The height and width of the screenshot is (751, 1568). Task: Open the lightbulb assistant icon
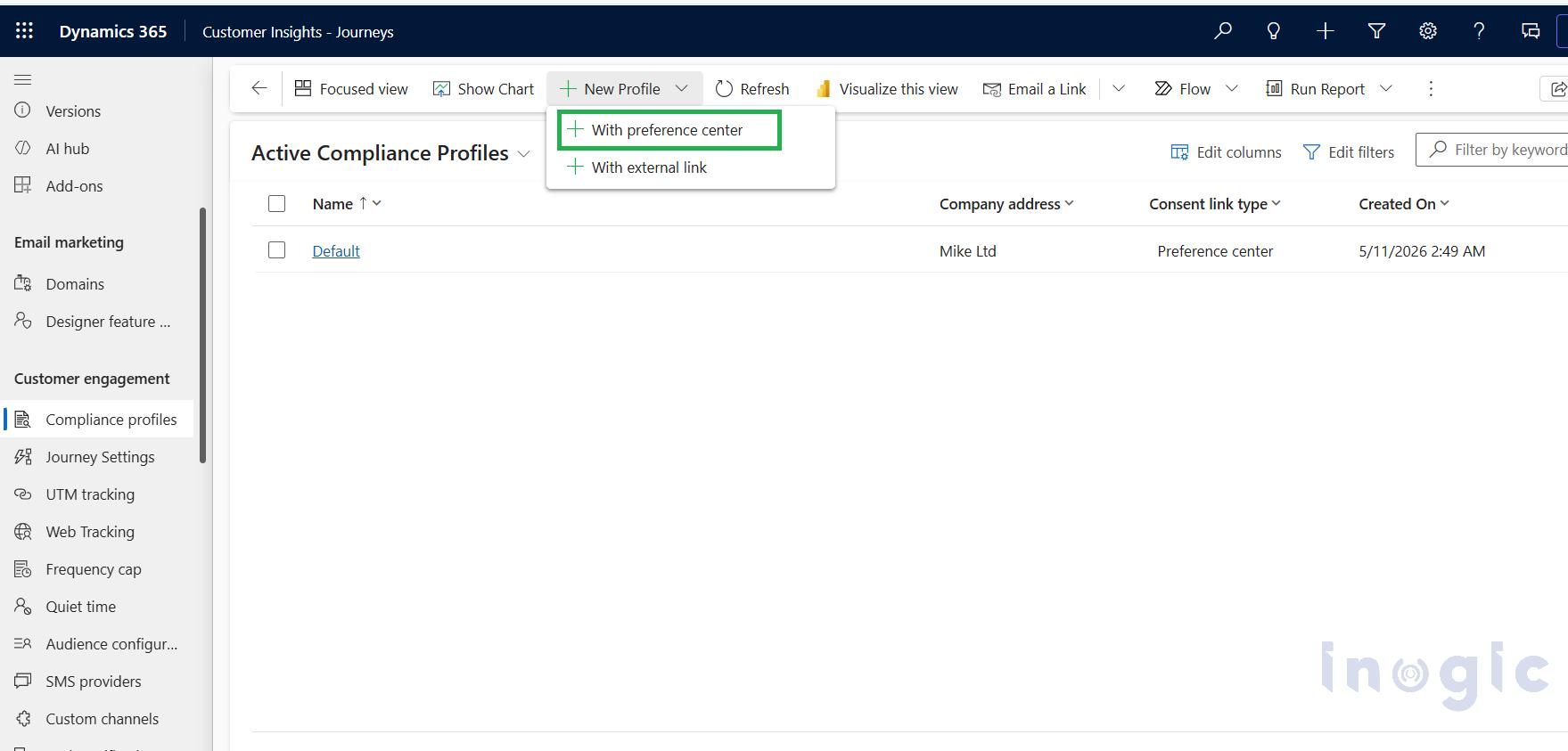pyautogui.click(x=1274, y=31)
